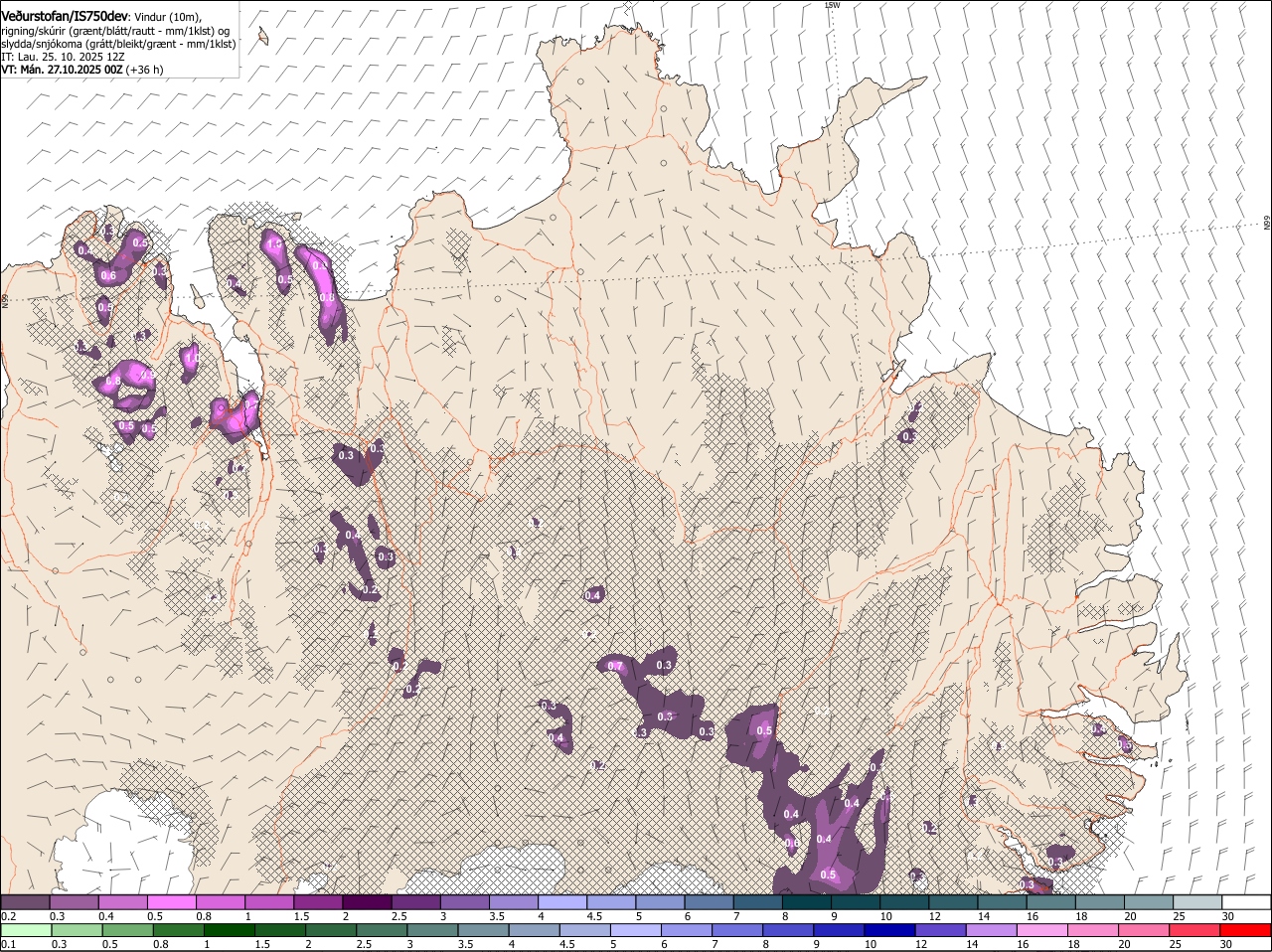Pick upper-row white swatch after 30
Image resolution: width=1272 pixels, height=952 pixels.
pyautogui.click(x=1246, y=902)
